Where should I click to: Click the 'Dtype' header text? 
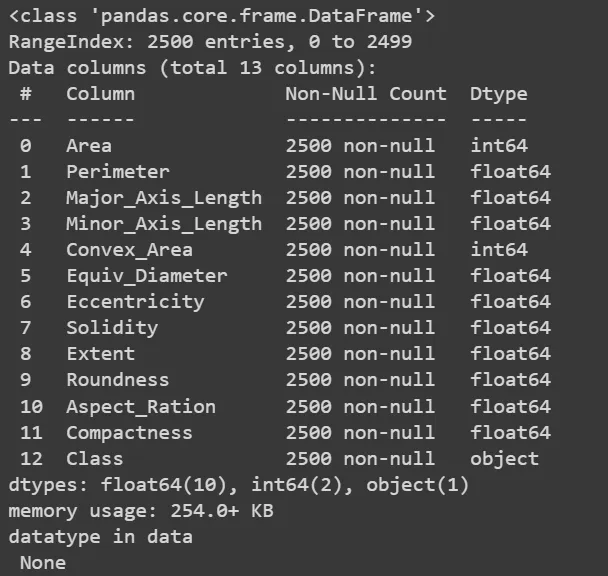(498, 94)
